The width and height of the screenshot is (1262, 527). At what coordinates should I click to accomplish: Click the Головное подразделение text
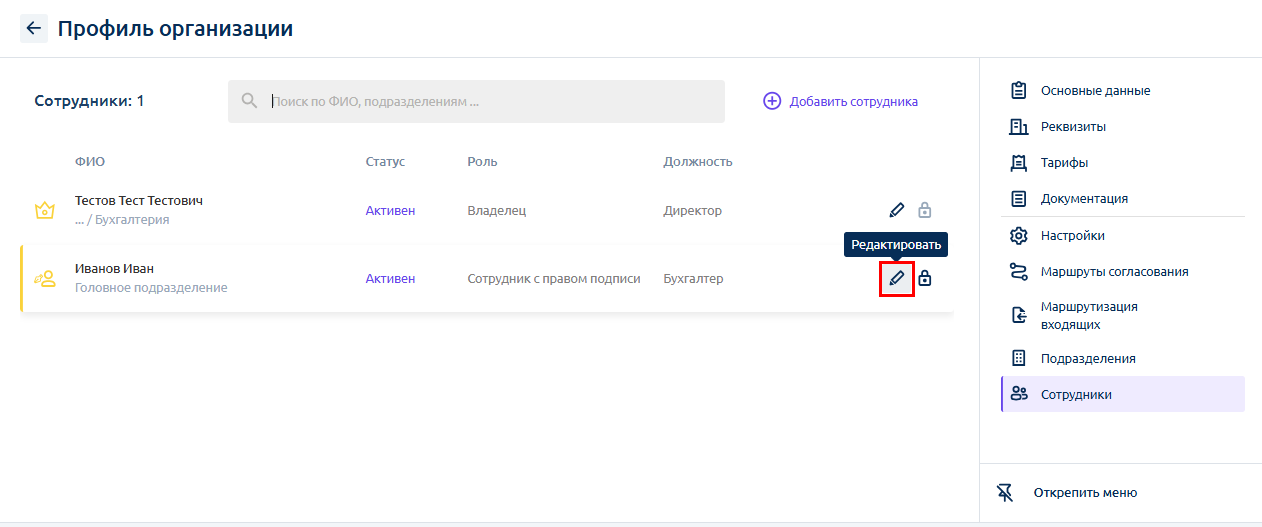pos(151,288)
